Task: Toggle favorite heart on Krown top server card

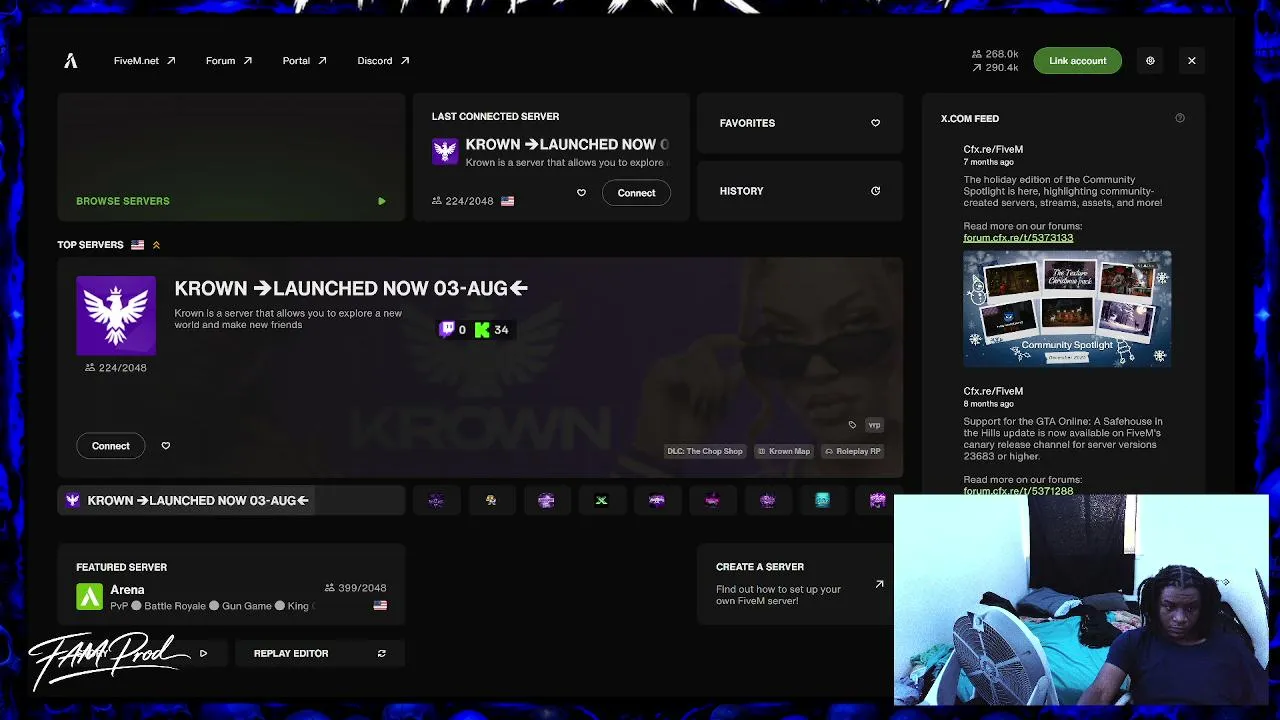Action: [166, 446]
